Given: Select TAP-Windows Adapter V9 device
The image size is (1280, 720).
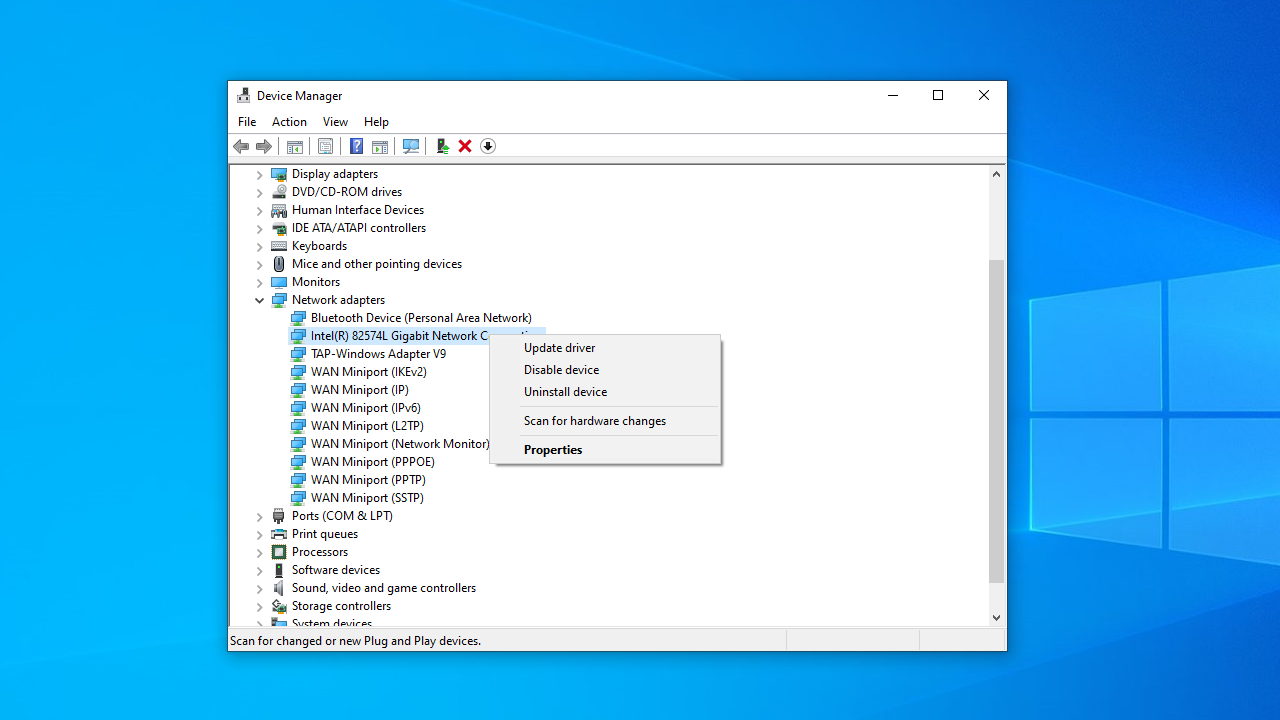Looking at the screenshot, I should pos(378,354).
